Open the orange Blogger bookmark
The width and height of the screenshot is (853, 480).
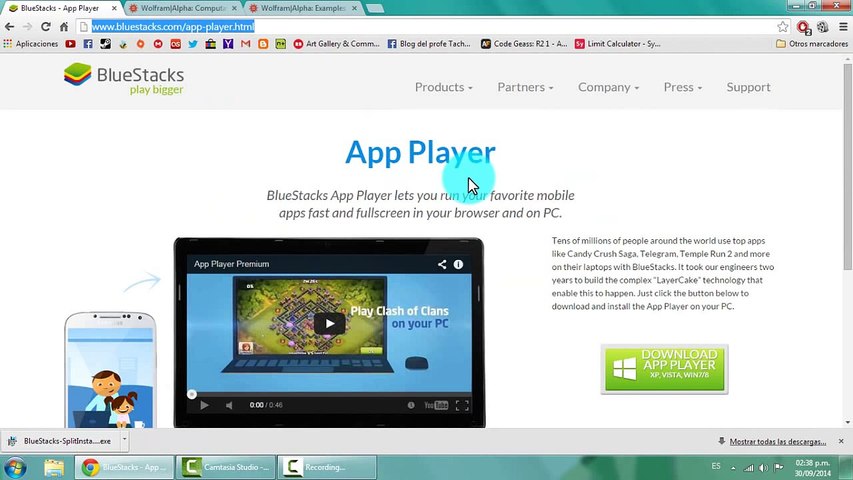pos(263,44)
